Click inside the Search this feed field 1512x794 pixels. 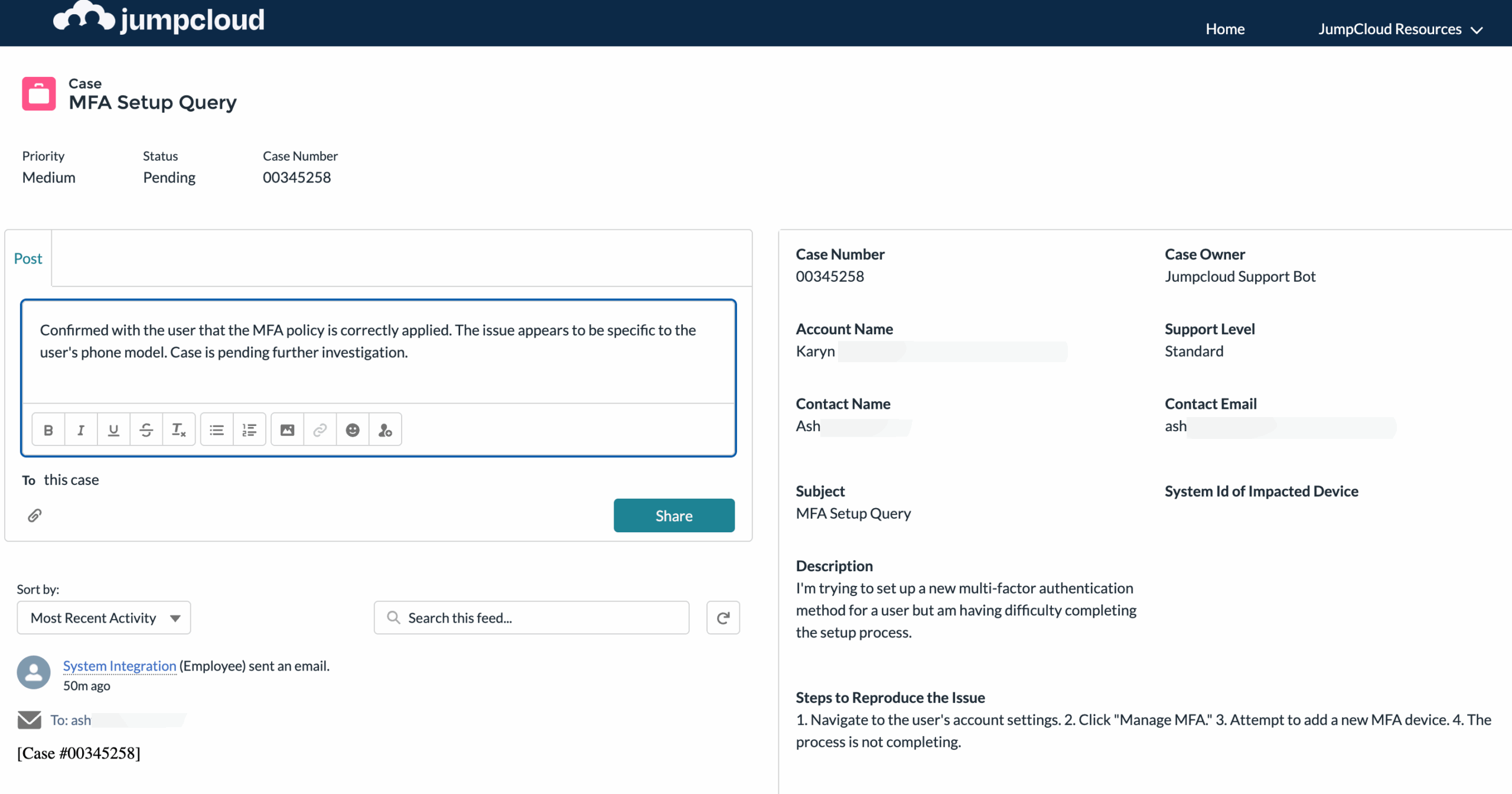point(530,617)
